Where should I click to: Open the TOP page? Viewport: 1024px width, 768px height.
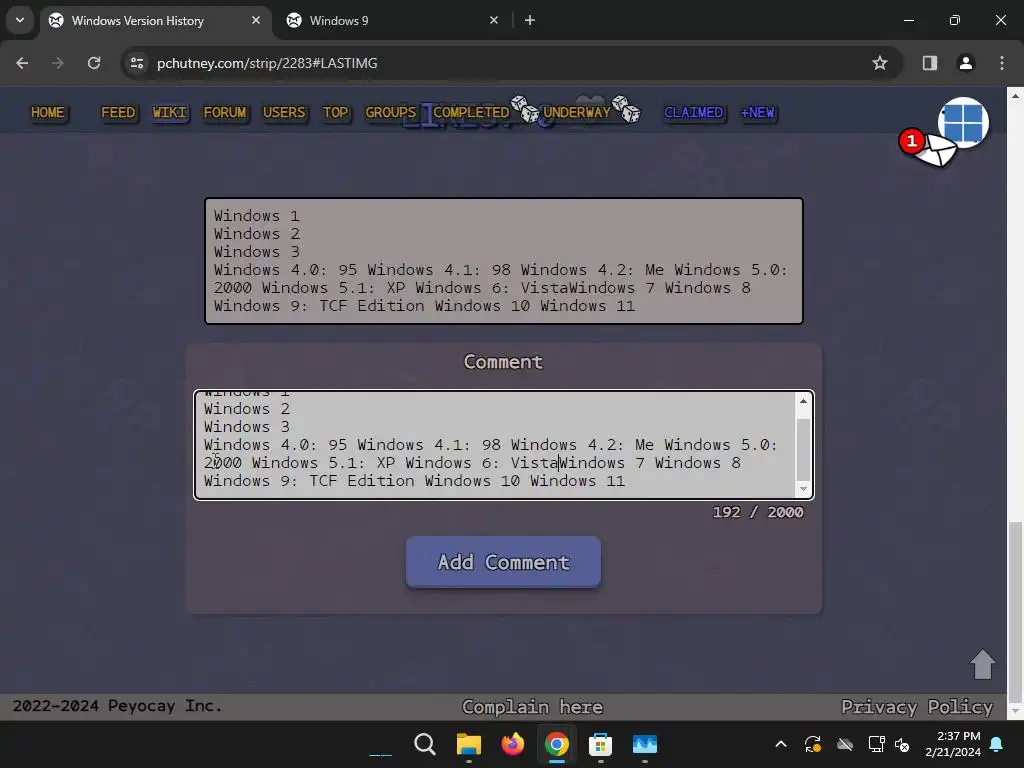click(x=336, y=112)
